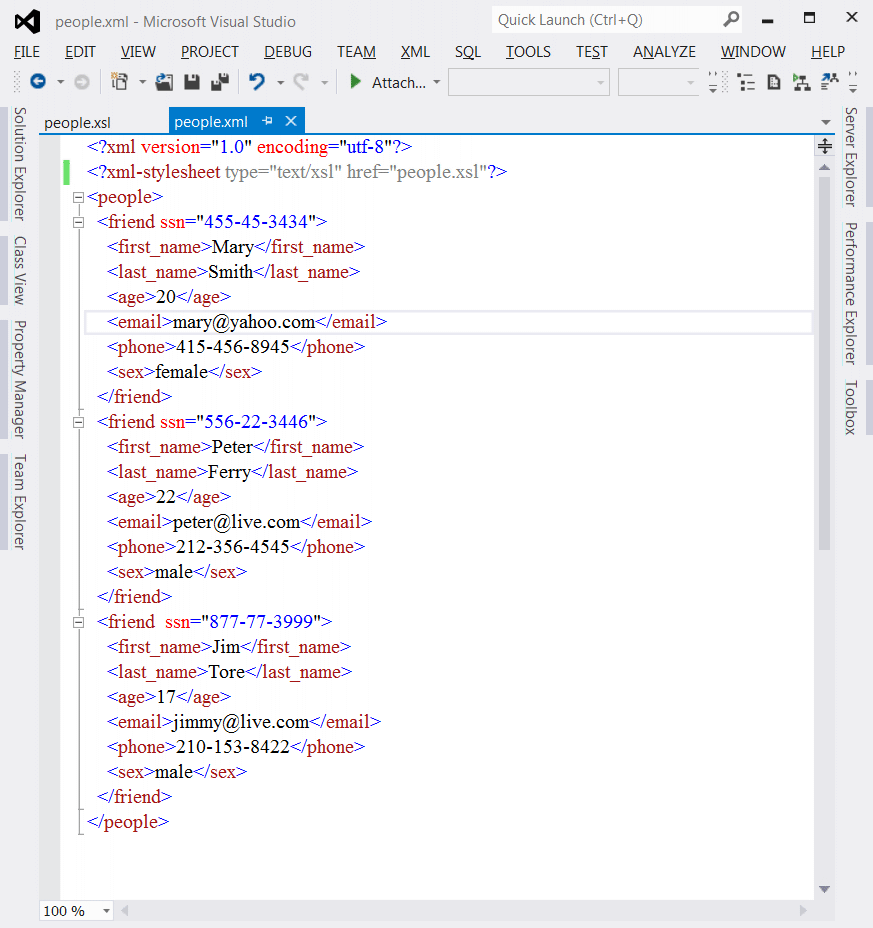Open the Class View side panel
The width and height of the screenshot is (873, 928).
coord(20,270)
